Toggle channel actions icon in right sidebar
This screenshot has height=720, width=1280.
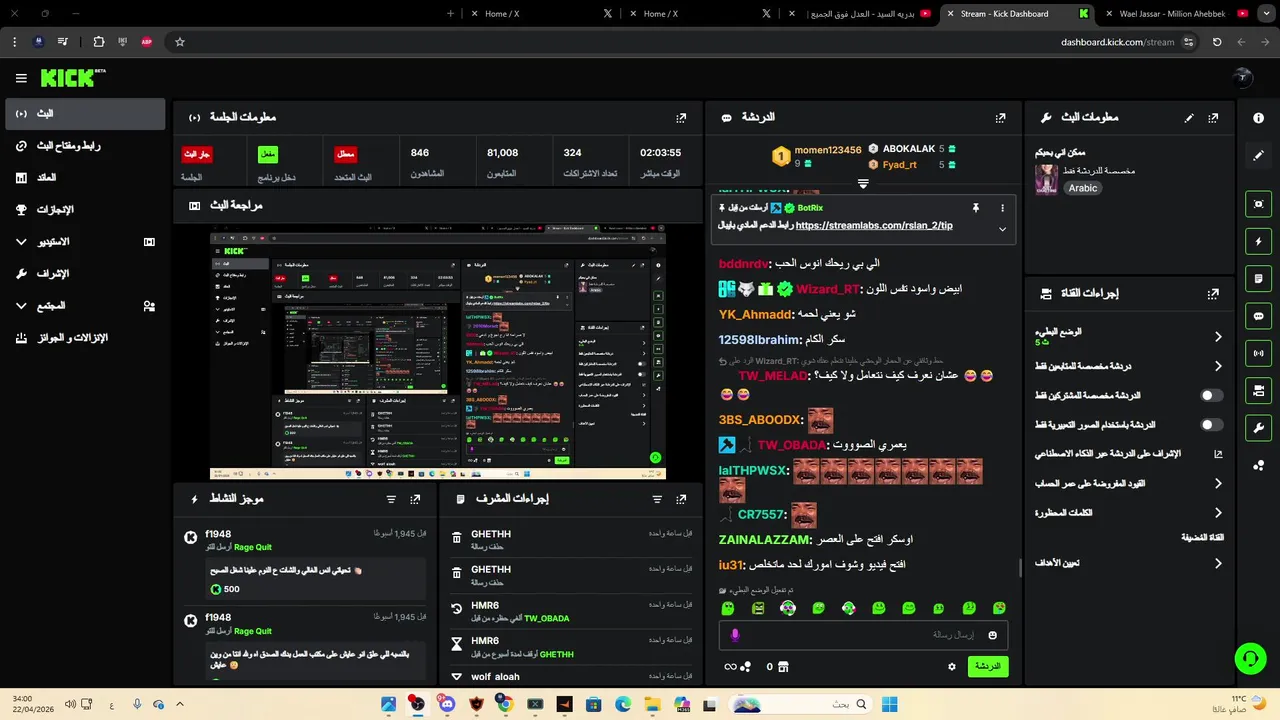[x=1258, y=389]
